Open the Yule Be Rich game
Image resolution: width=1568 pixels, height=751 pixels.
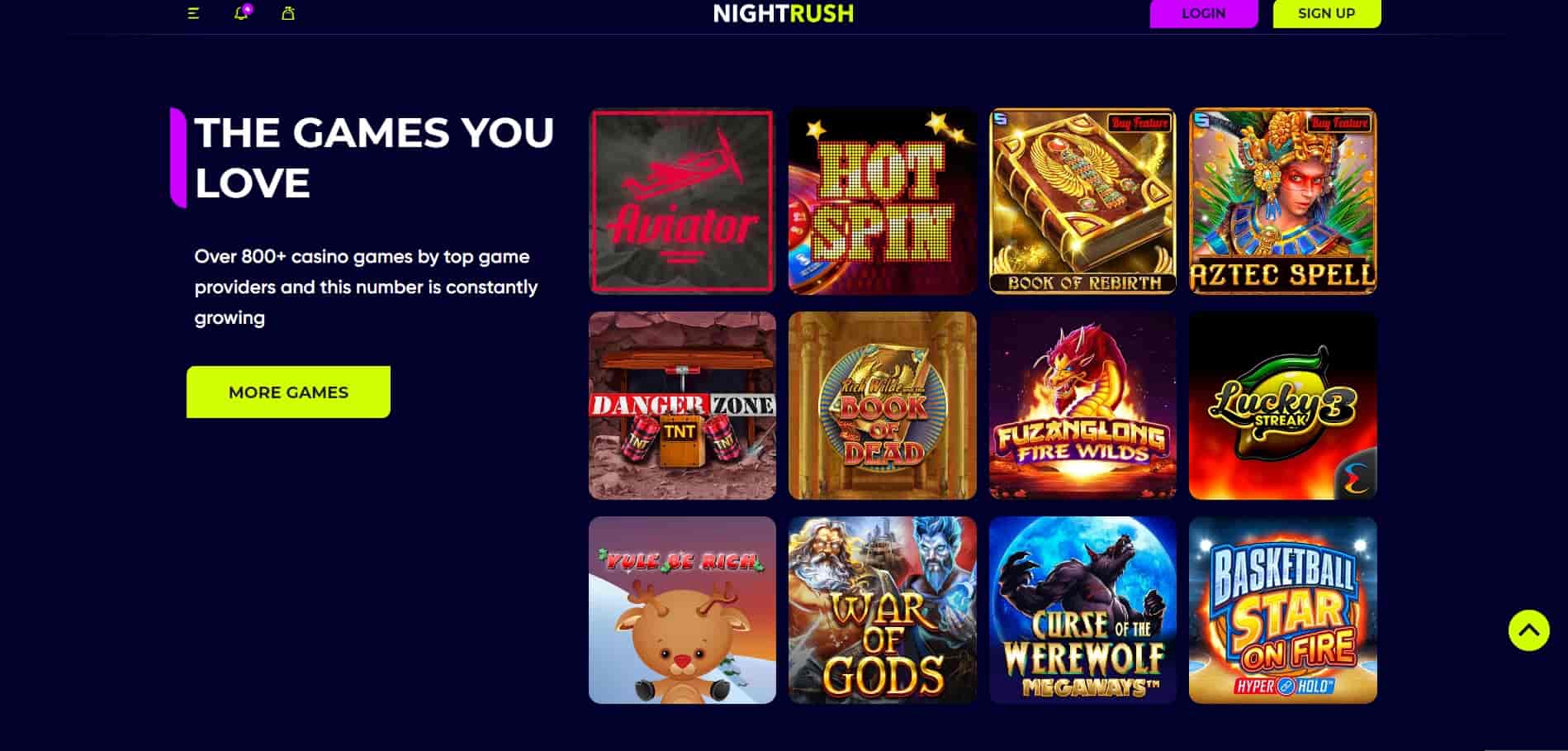(682, 610)
